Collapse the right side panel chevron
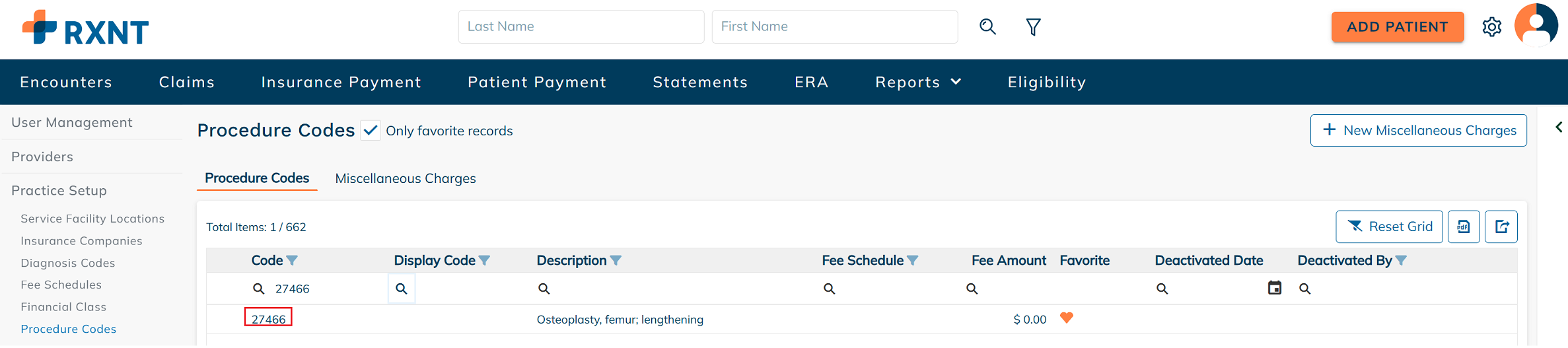Viewport: 1568px width, 348px height. [1559, 127]
